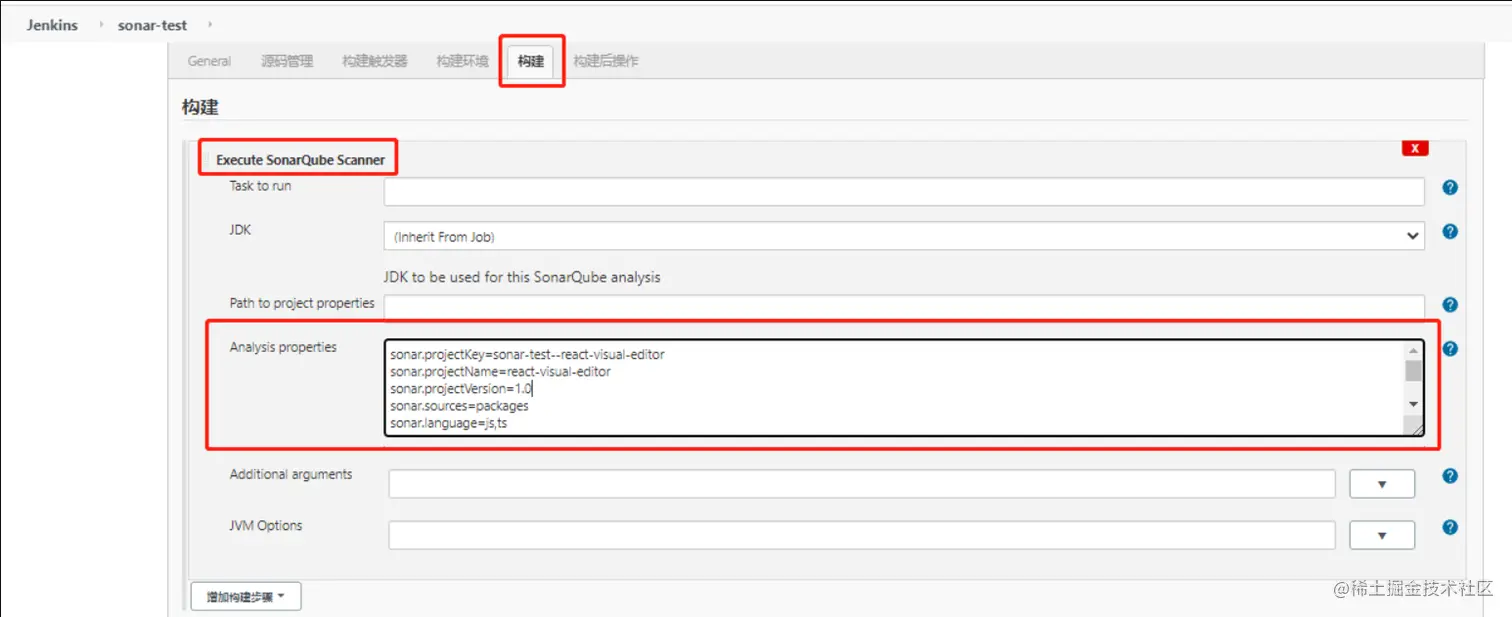Viewport: 1512px width, 617px height.
Task: Open the JDK (Inherit From Job) dropdown
Action: (x=904, y=236)
